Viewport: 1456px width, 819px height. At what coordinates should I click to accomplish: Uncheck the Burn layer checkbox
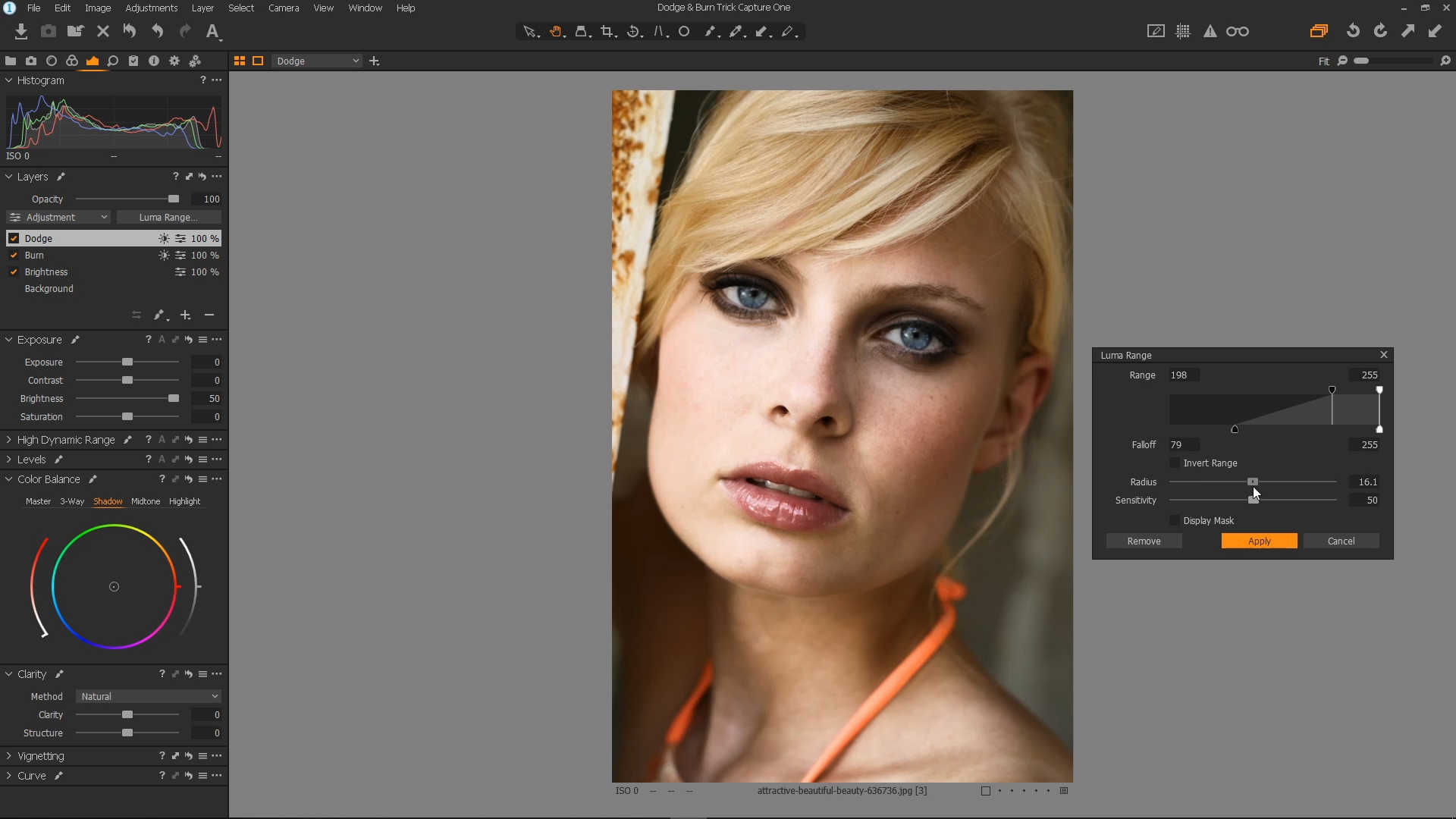pos(14,256)
